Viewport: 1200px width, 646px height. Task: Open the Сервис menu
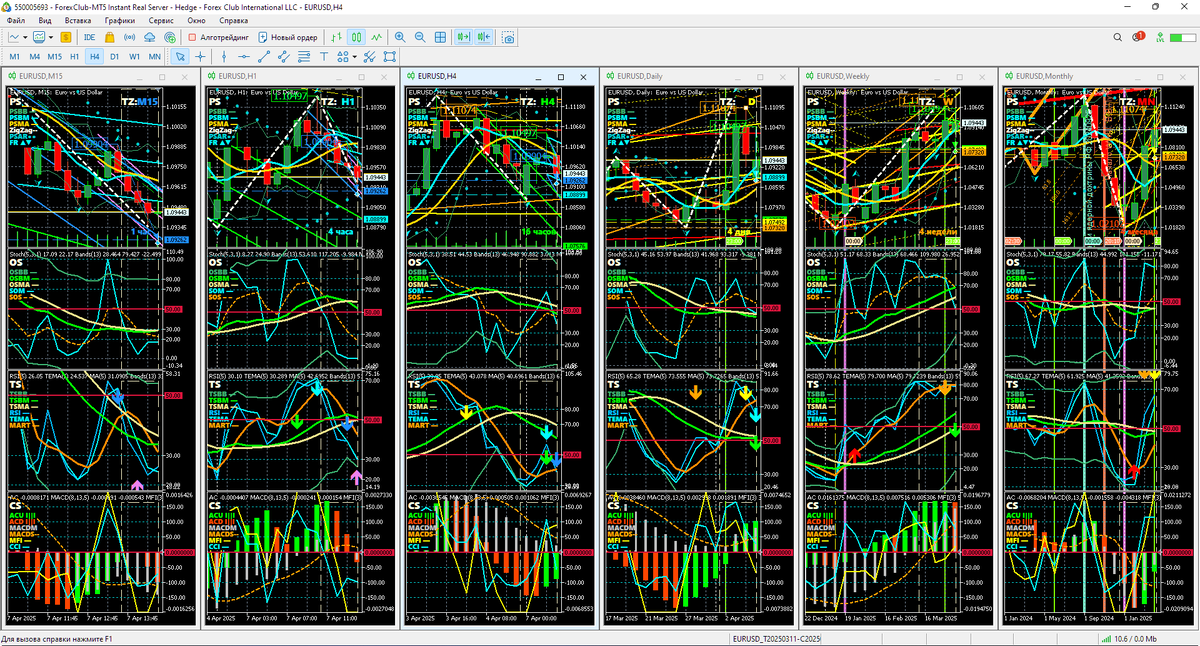(x=160, y=20)
